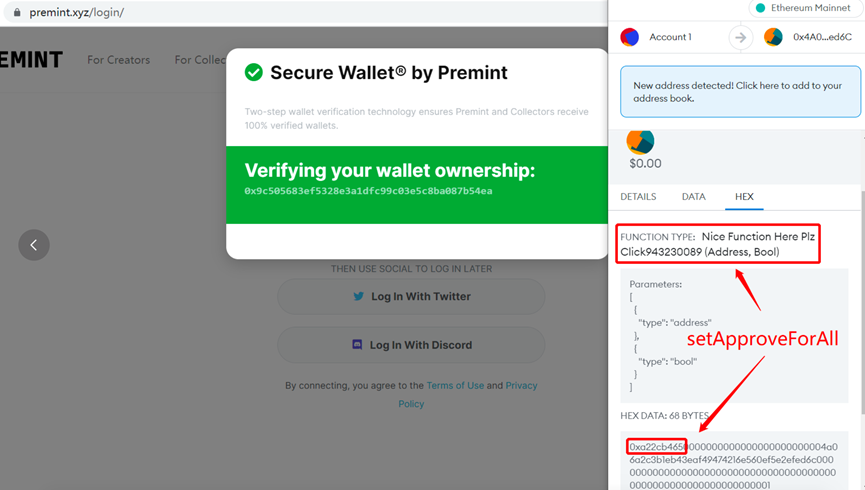Click the lock icon in address bar
865x490 pixels.
tap(17, 12)
